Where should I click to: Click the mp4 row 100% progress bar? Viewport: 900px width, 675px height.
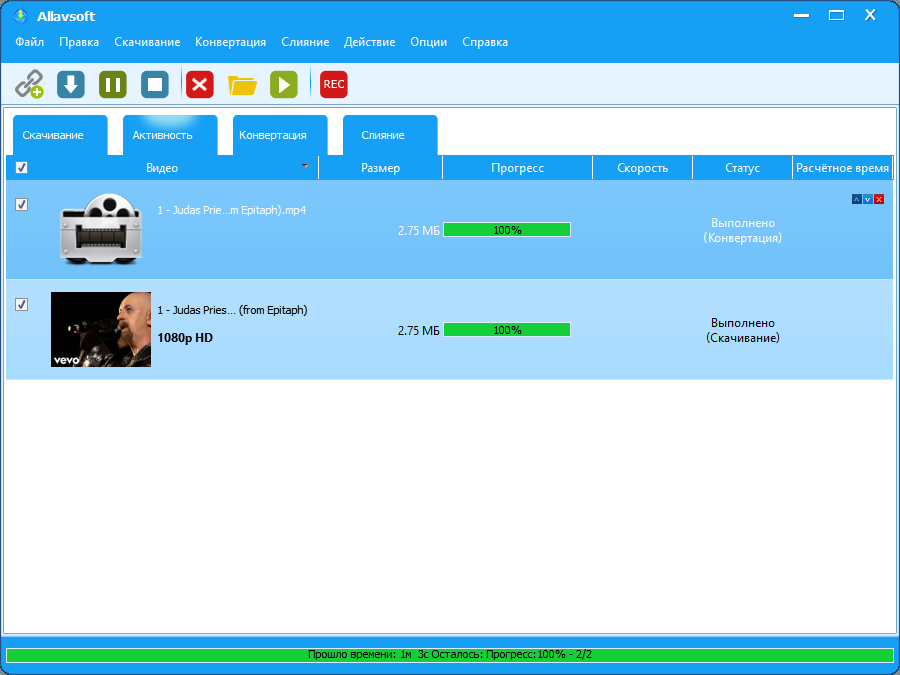(507, 230)
